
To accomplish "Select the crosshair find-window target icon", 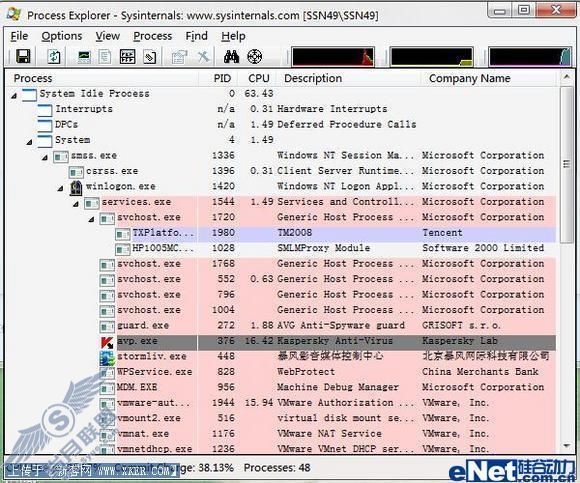I will [254, 57].
